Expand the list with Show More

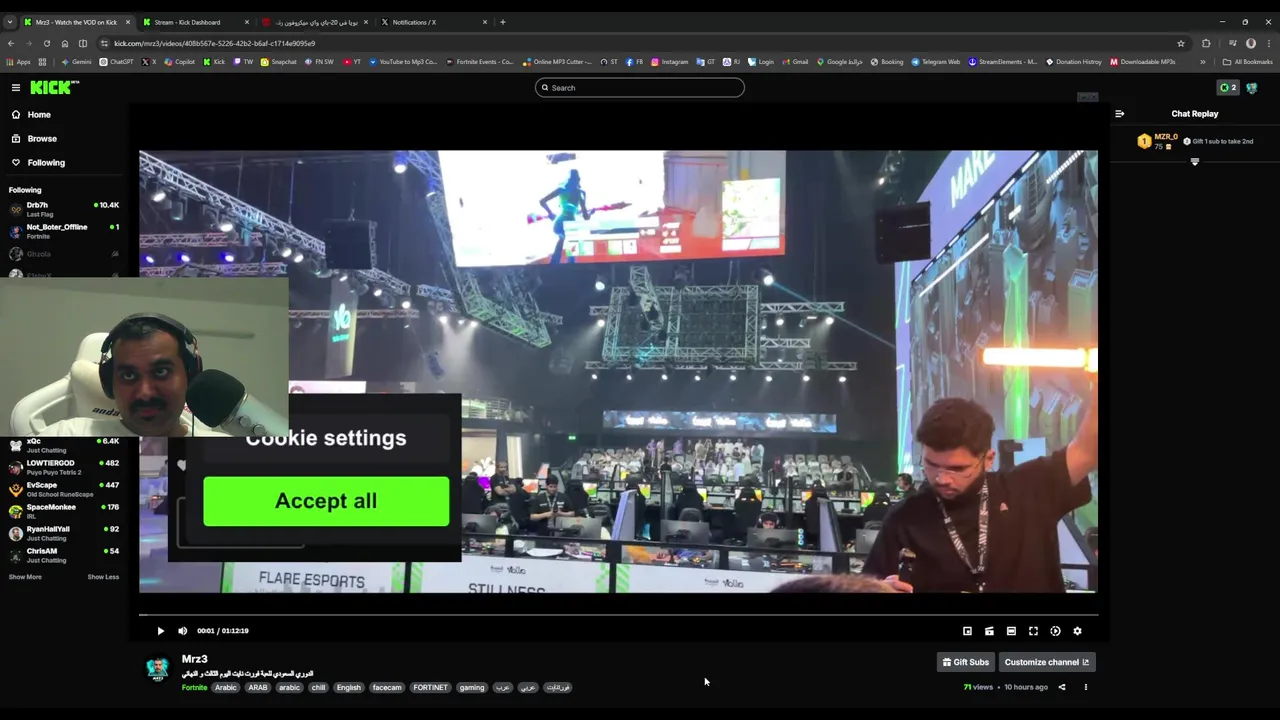pyautogui.click(x=25, y=577)
